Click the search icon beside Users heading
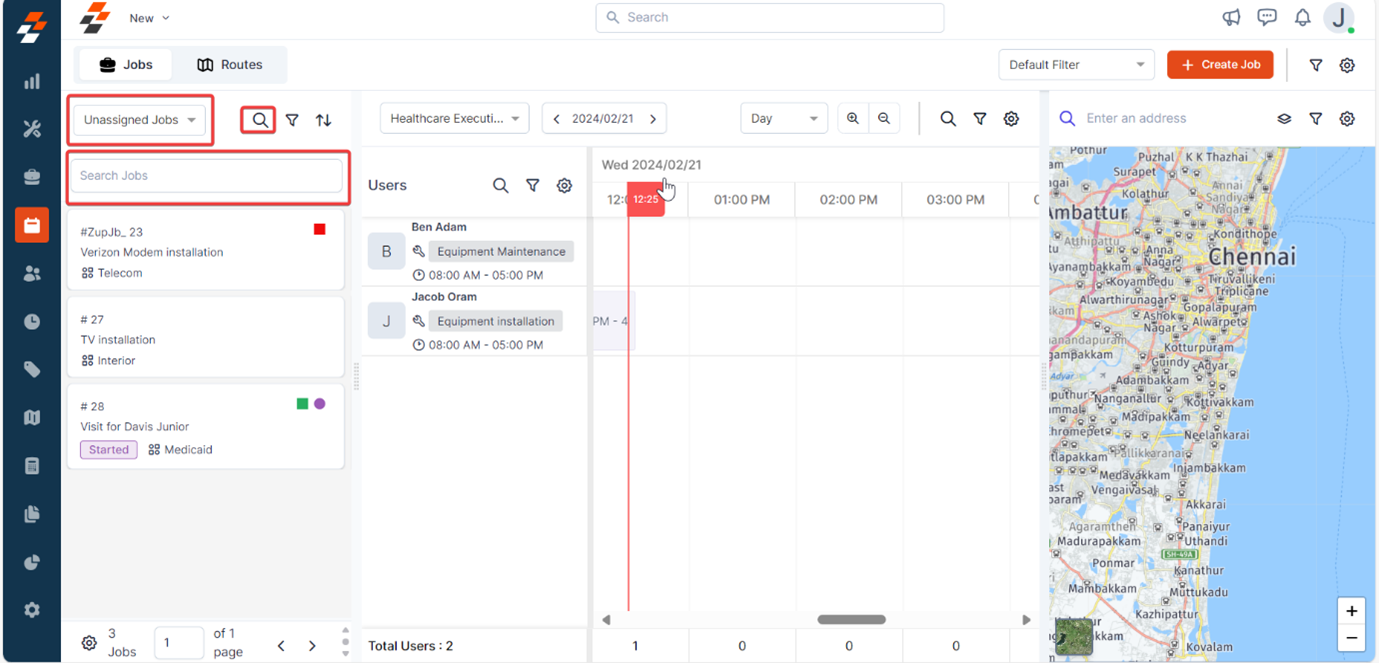Viewport: 1379px width, 663px height. 501,185
